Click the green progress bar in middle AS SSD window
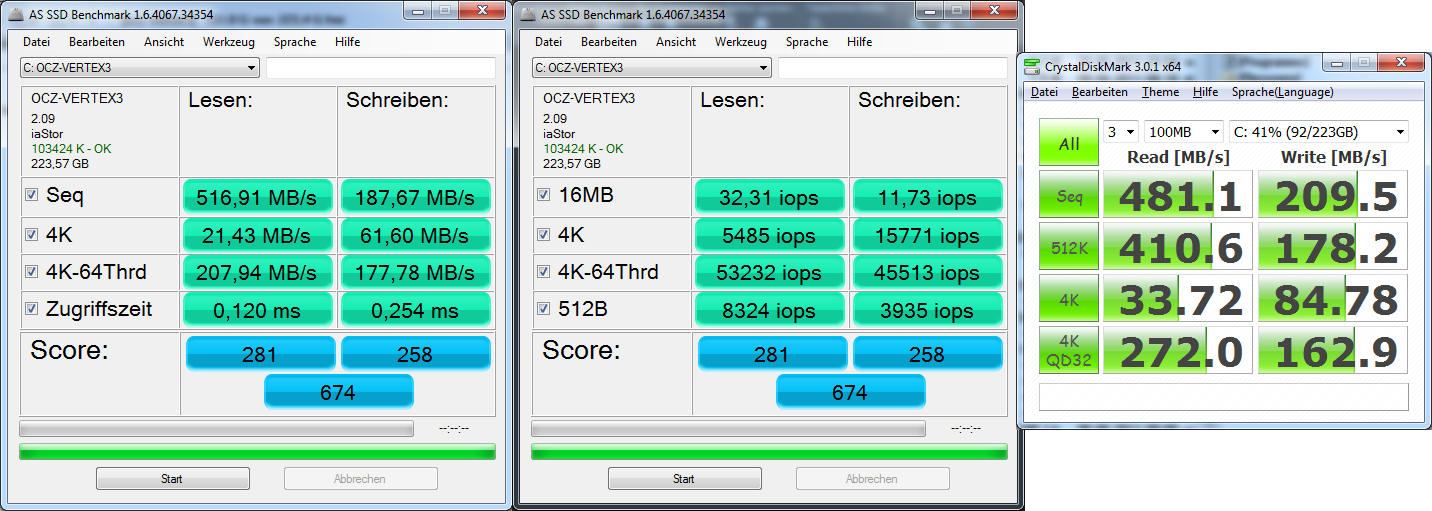 pos(769,452)
